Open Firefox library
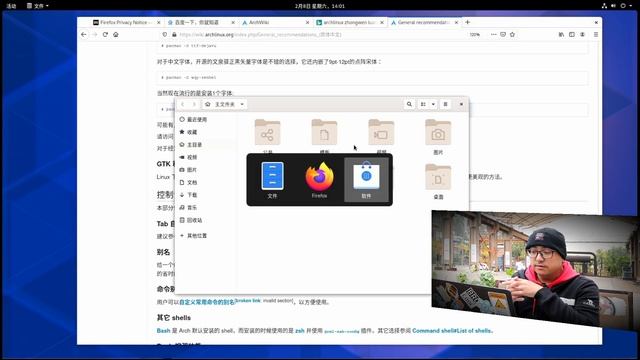The height and width of the screenshot is (360, 640). coord(561,35)
